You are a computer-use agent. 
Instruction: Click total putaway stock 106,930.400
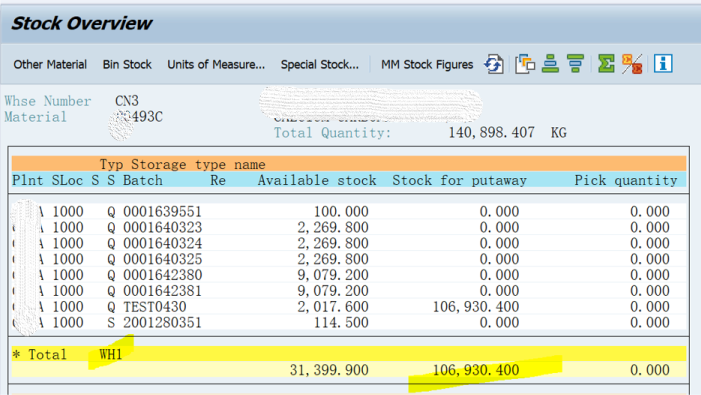pos(476,370)
